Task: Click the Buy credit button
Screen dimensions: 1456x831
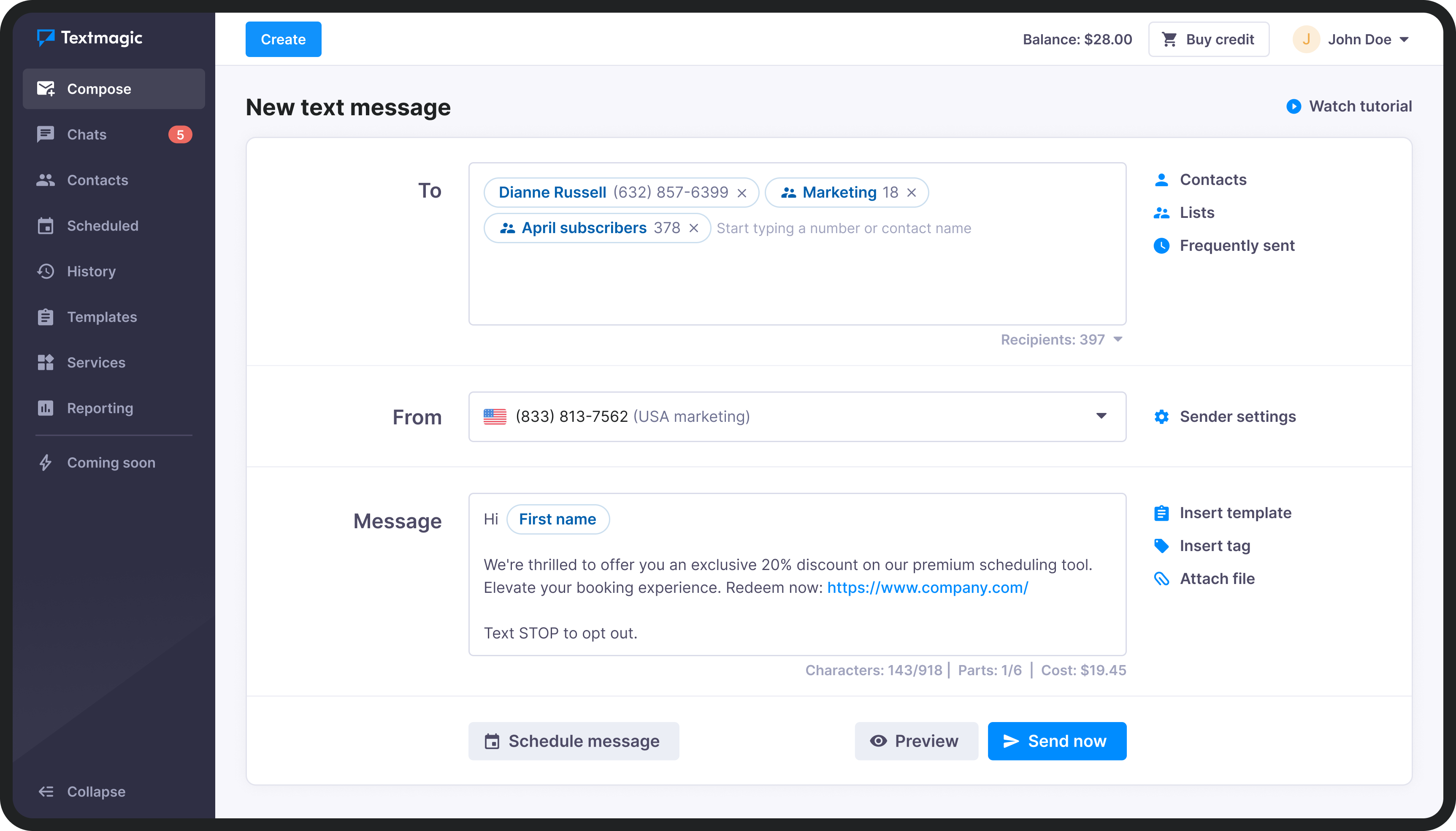Action: pyautogui.click(x=1209, y=39)
